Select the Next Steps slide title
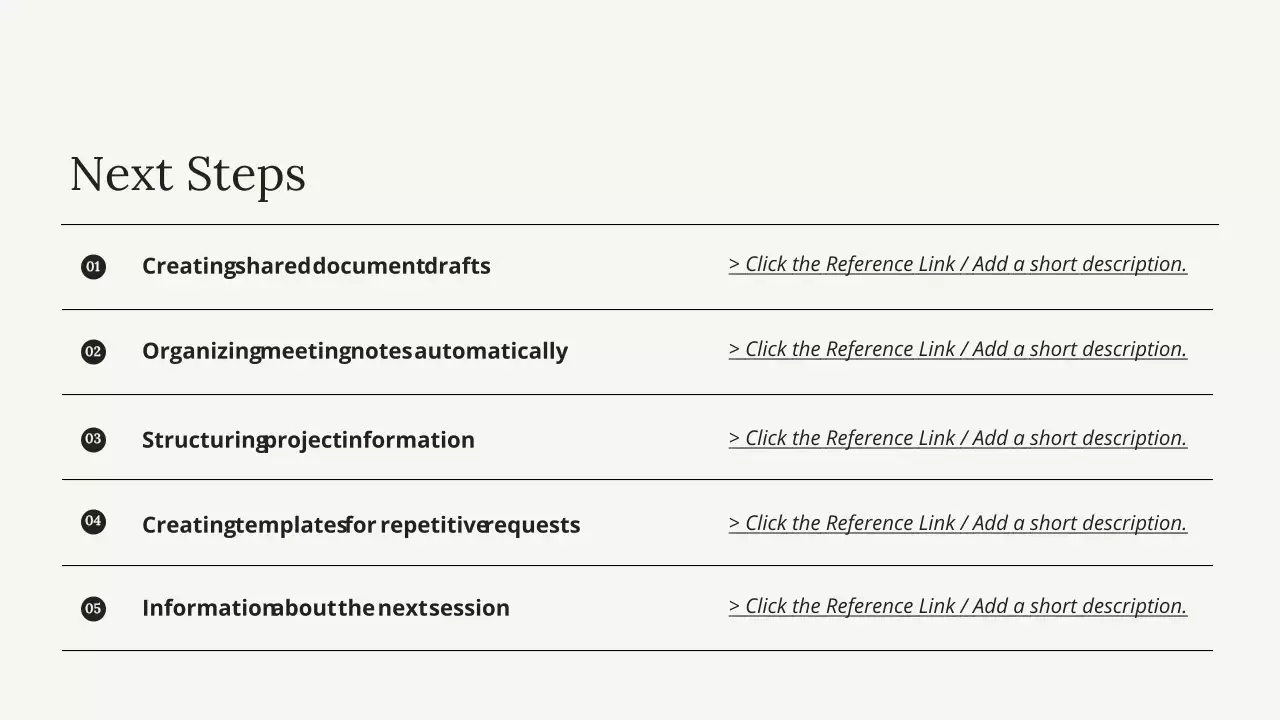1280x720 pixels. (188, 174)
